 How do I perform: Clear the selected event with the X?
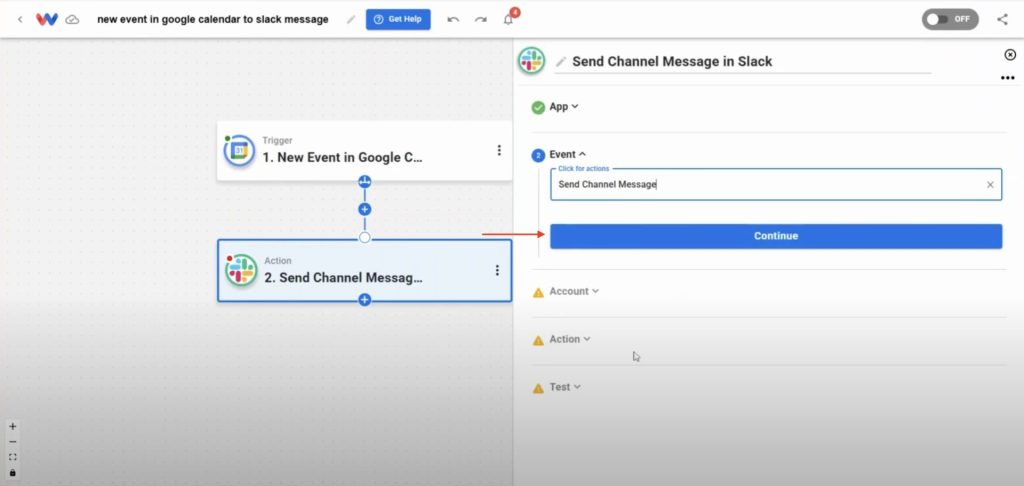[990, 185]
